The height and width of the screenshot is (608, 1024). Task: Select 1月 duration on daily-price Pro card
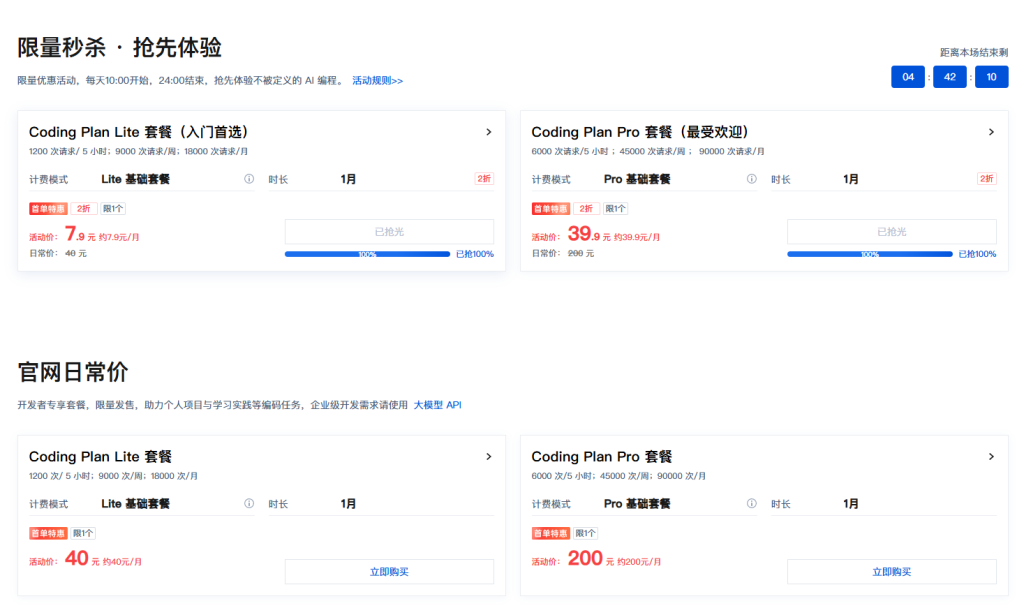(x=850, y=504)
